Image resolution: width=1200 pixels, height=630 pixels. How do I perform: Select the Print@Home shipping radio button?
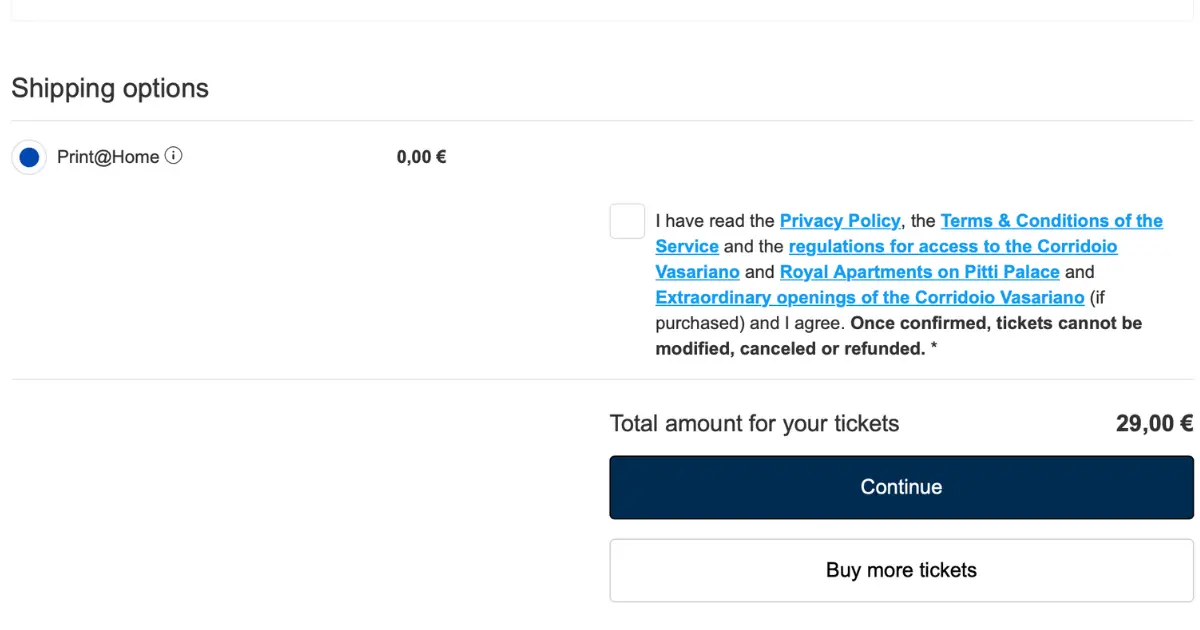tap(29, 157)
